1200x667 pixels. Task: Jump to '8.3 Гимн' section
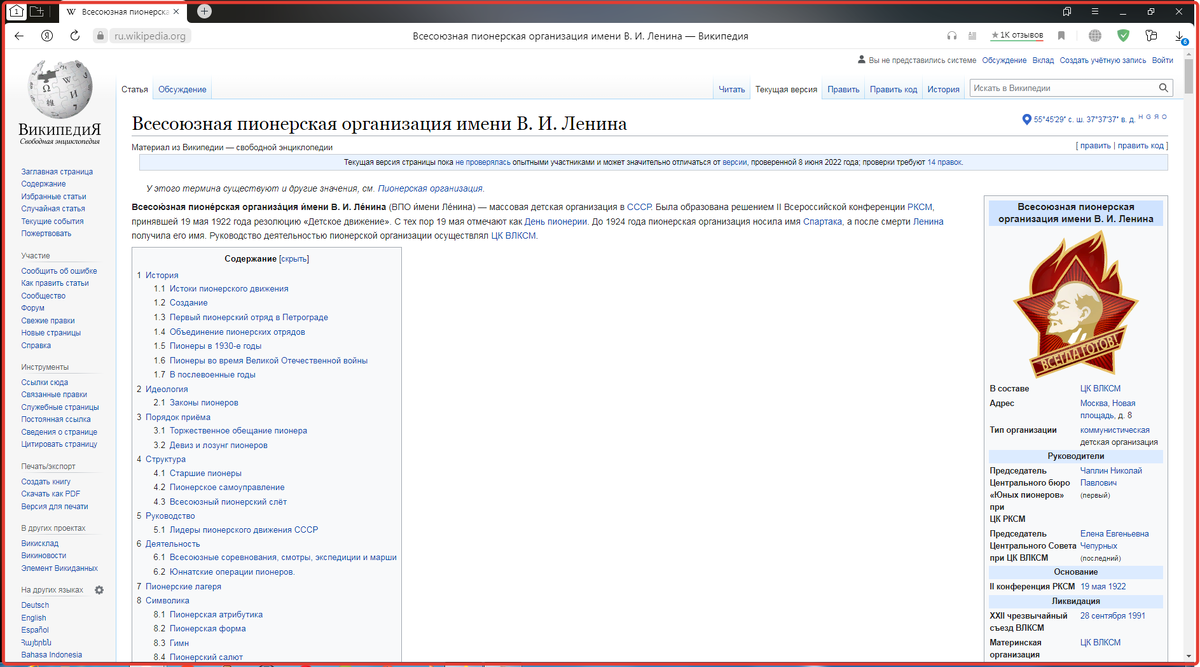(172, 643)
